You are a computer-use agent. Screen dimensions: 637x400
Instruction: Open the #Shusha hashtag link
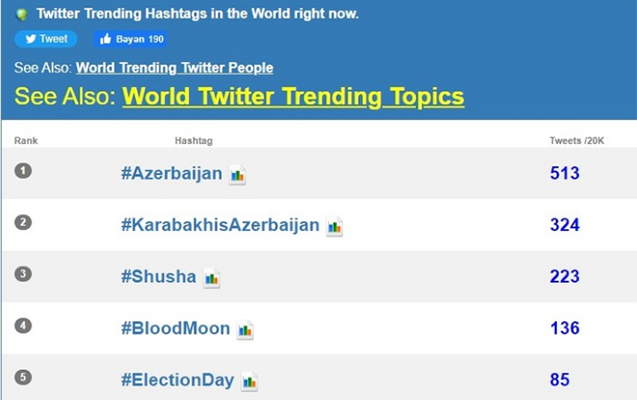point(158,277)
